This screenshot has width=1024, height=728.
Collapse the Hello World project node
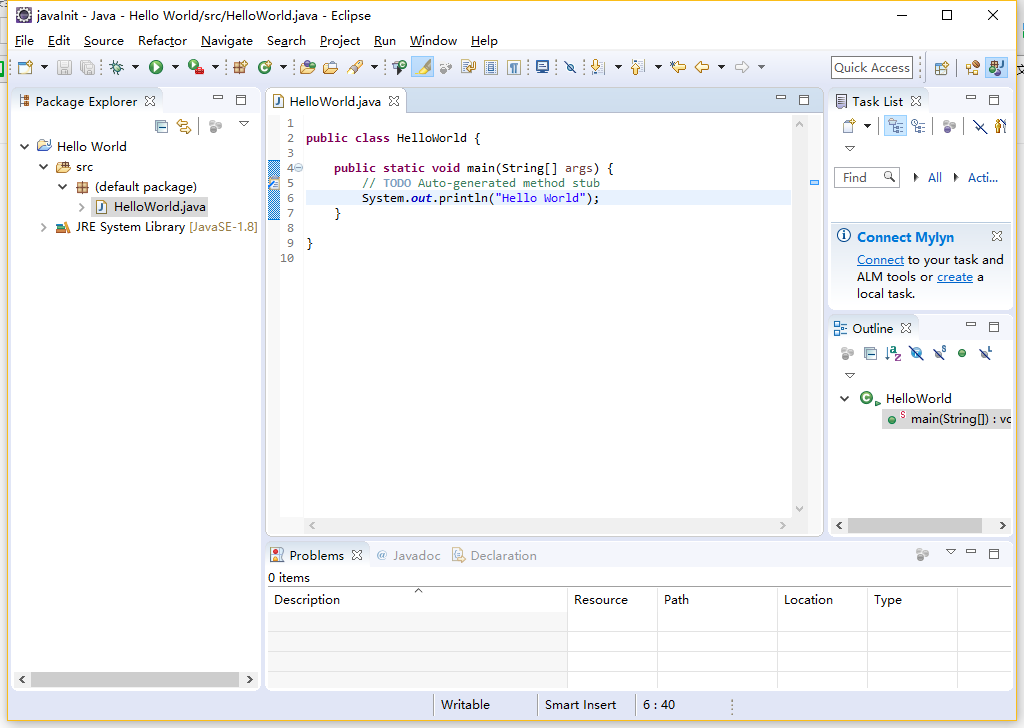click(x=25, y=146)
